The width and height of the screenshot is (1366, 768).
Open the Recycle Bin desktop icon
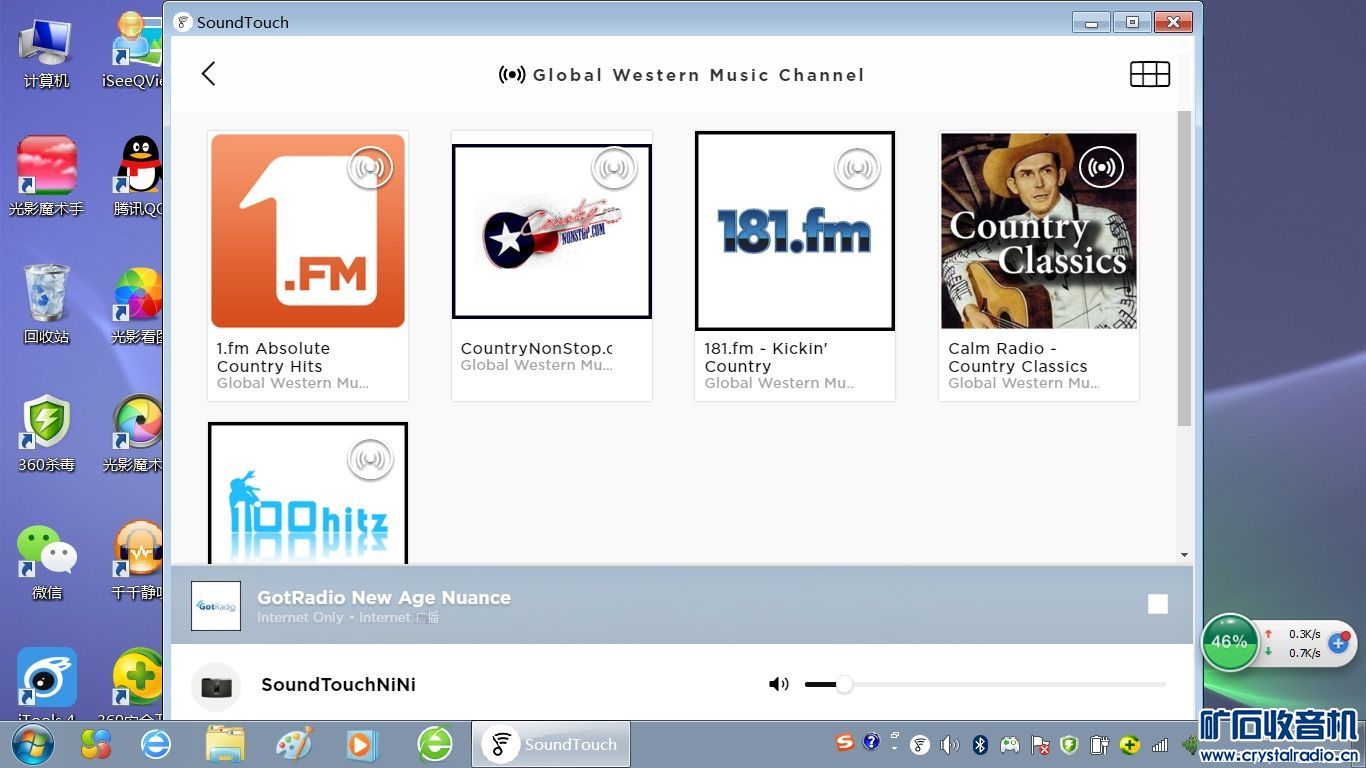coord(46,304)
